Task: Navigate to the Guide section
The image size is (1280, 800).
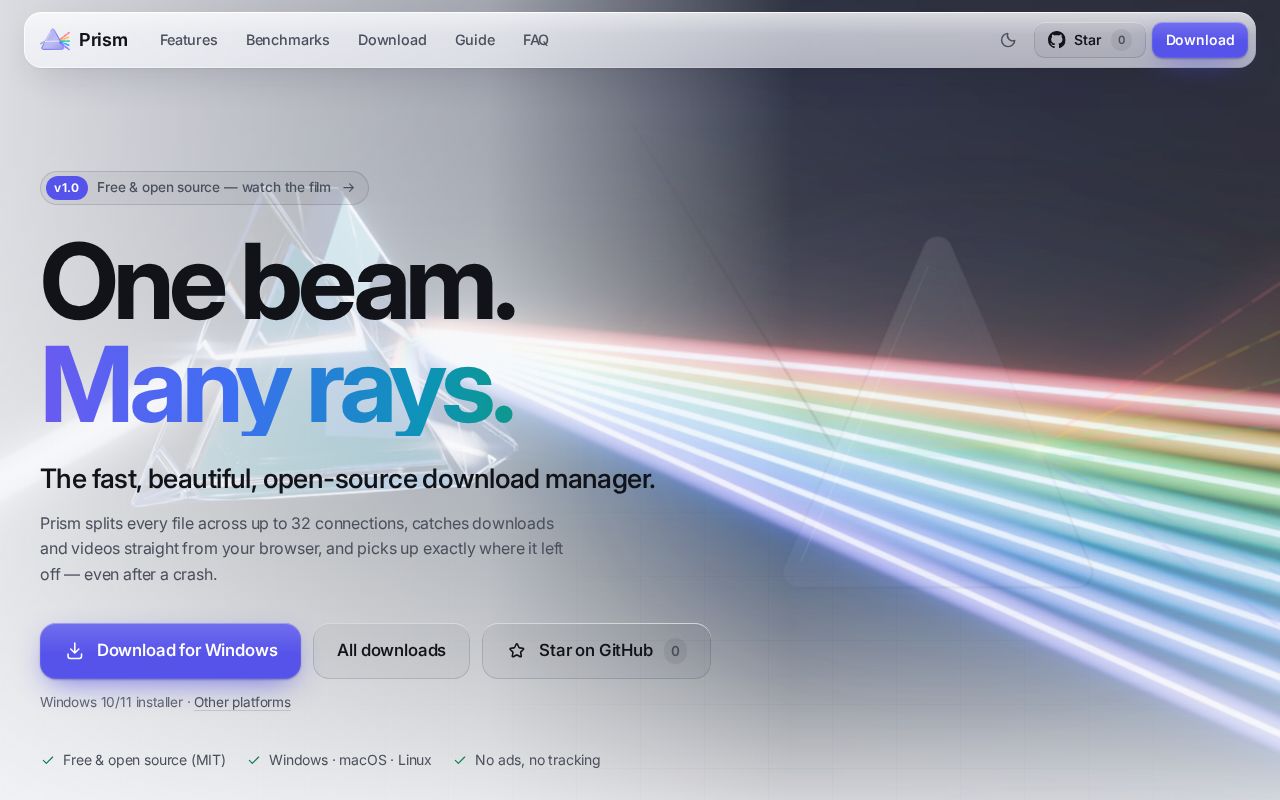Action: point(475,40)
